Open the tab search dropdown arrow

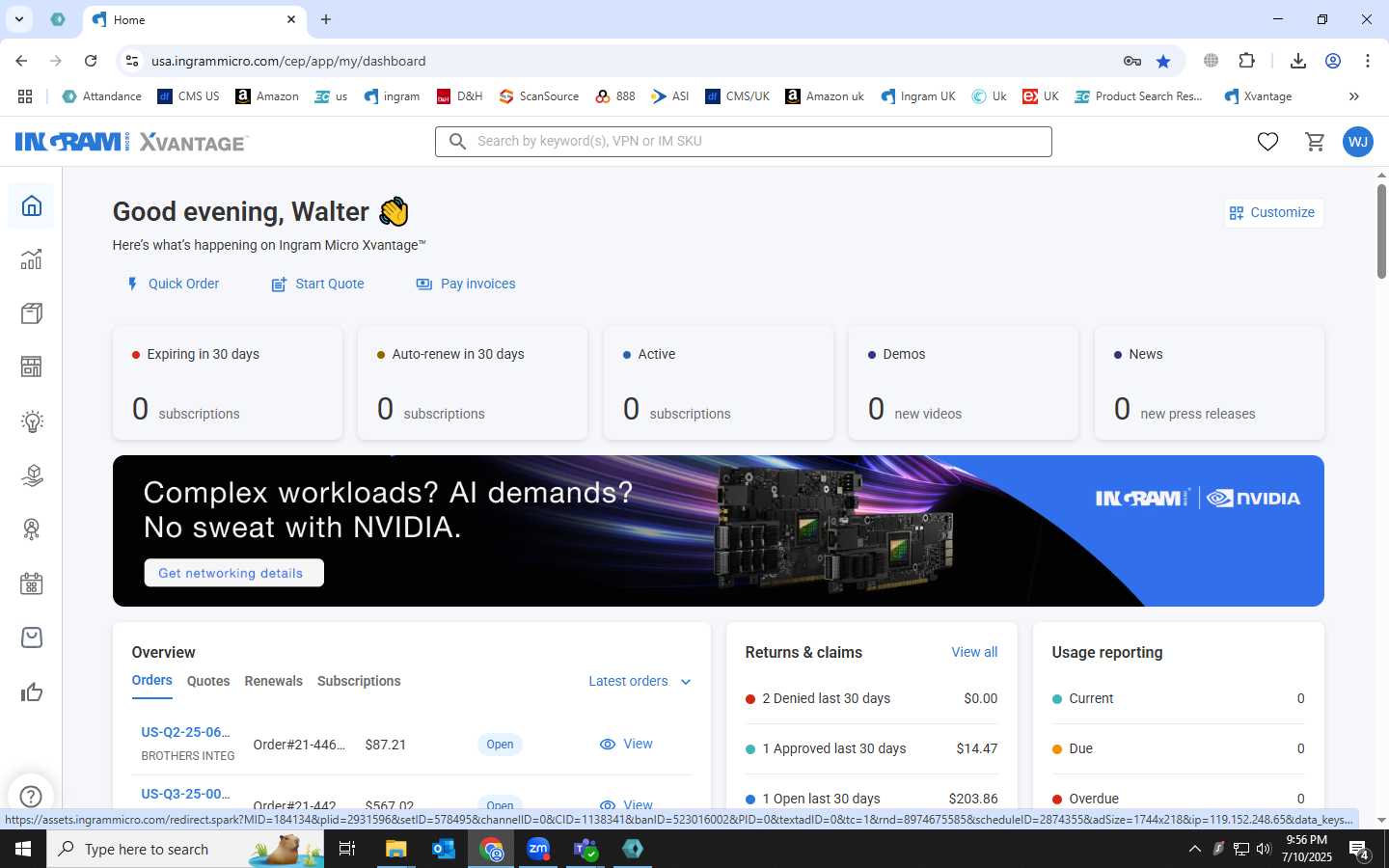18,19
